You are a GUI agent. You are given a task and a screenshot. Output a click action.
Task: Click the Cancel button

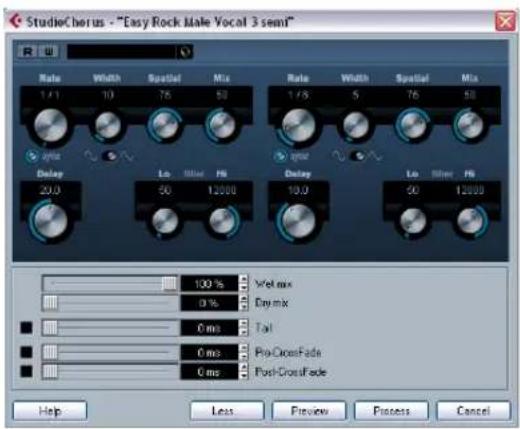point(473,411)
